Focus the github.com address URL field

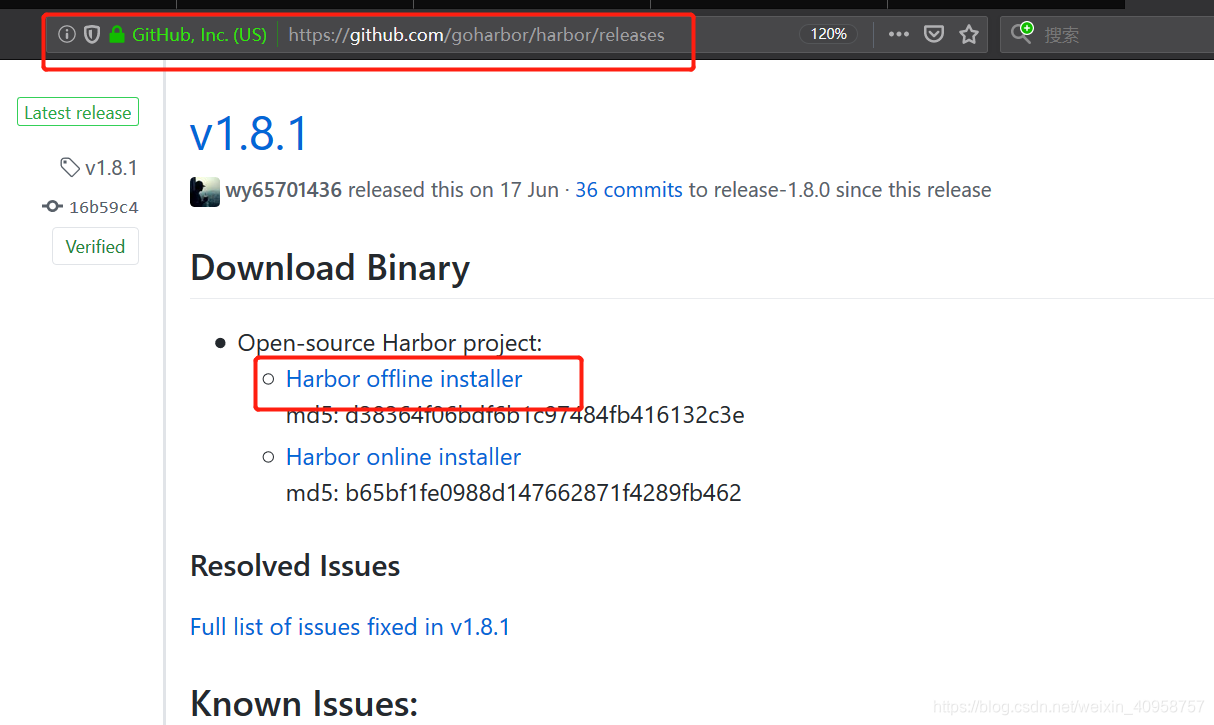476,35
